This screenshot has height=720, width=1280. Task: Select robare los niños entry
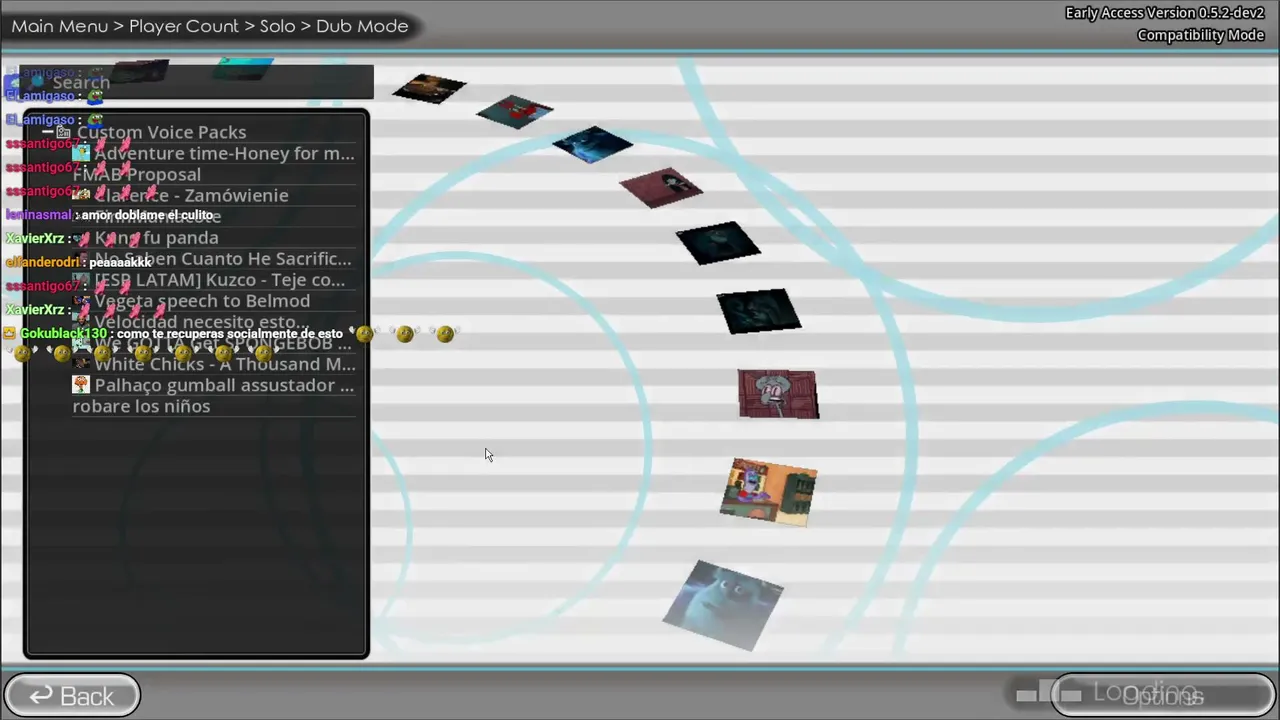pos(141,406)
